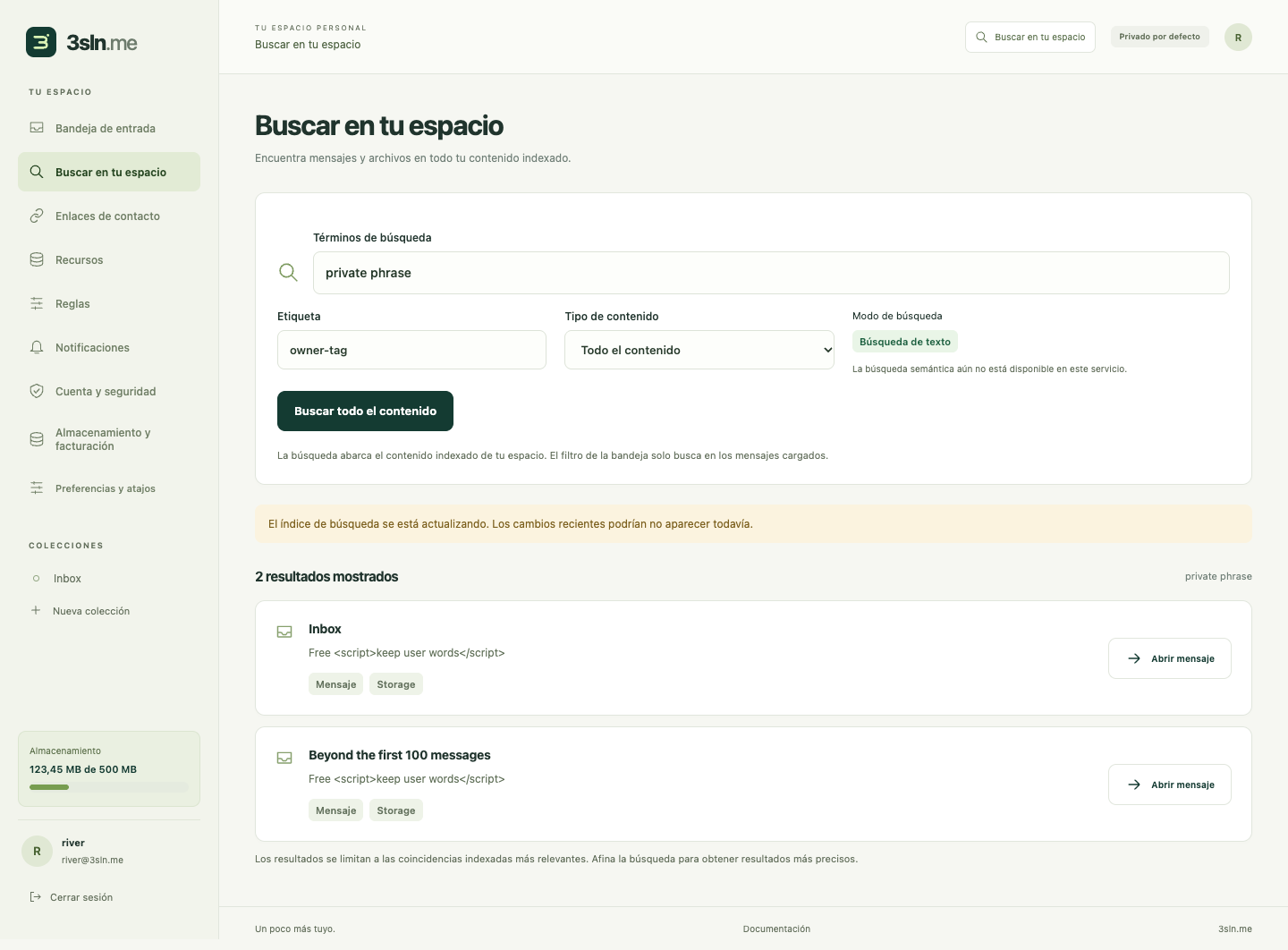The image size is (1288, 950).
Task: Click the top bar Buscar en tu espacio search box
Action: [x=1030, y=37]
